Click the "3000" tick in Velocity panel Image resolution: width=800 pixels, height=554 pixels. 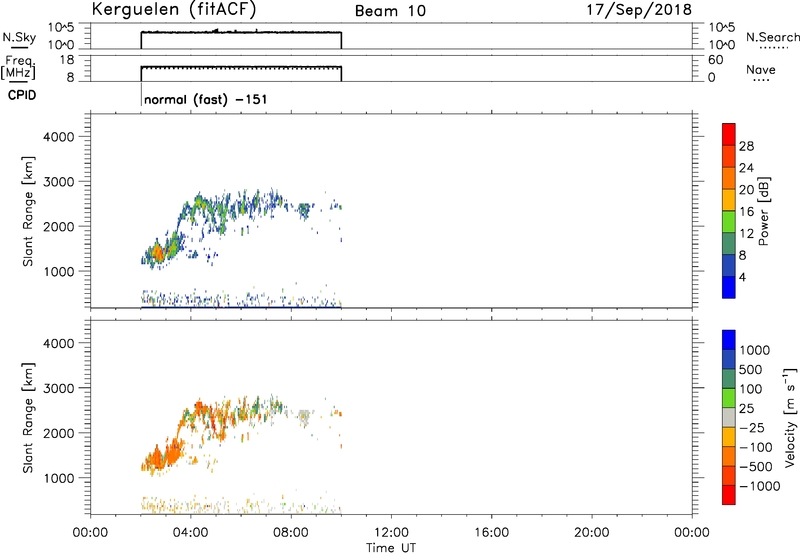point(59,388)
